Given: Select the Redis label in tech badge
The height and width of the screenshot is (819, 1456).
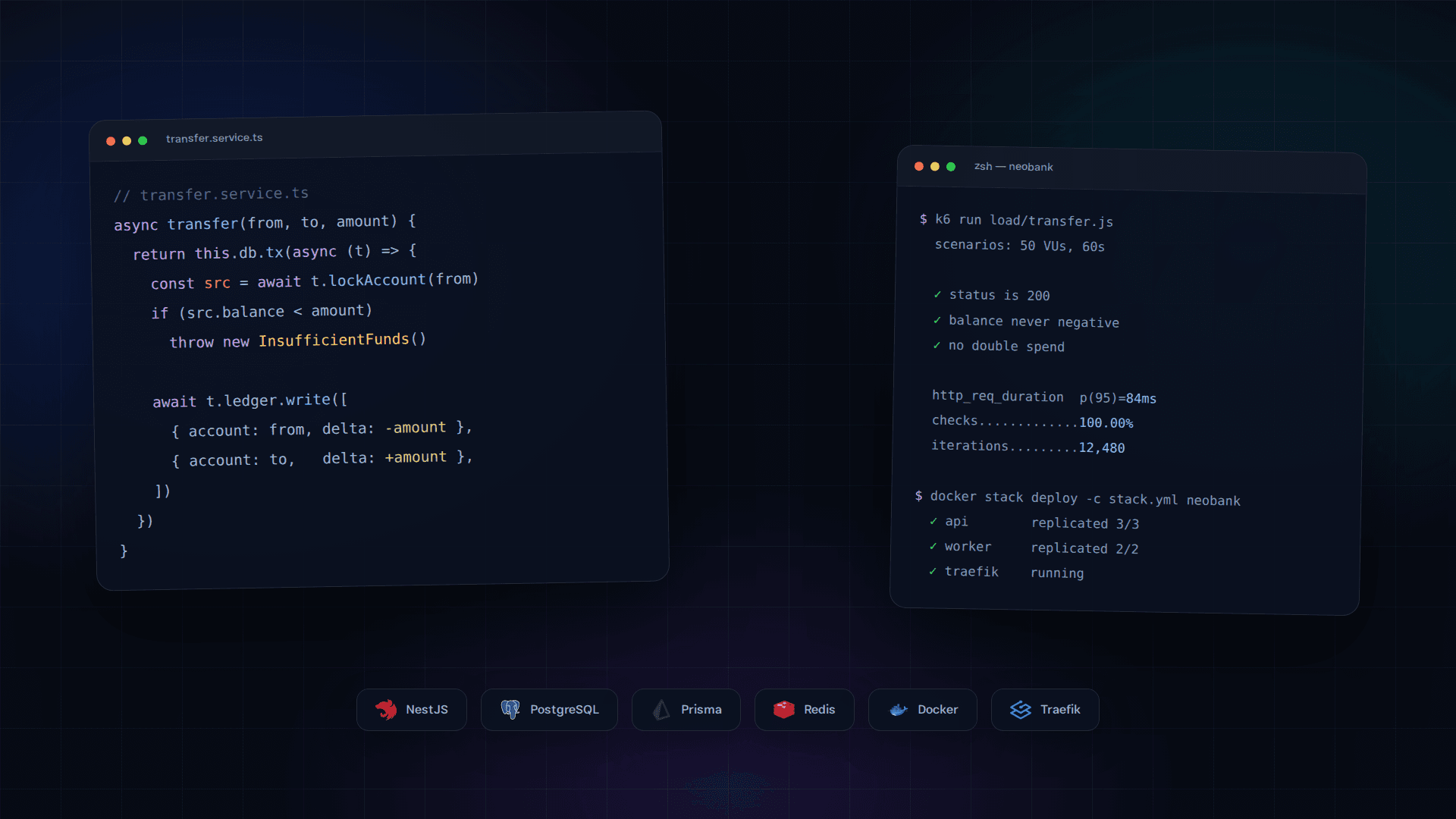Looking at the screenshot, I should [820, 710].
